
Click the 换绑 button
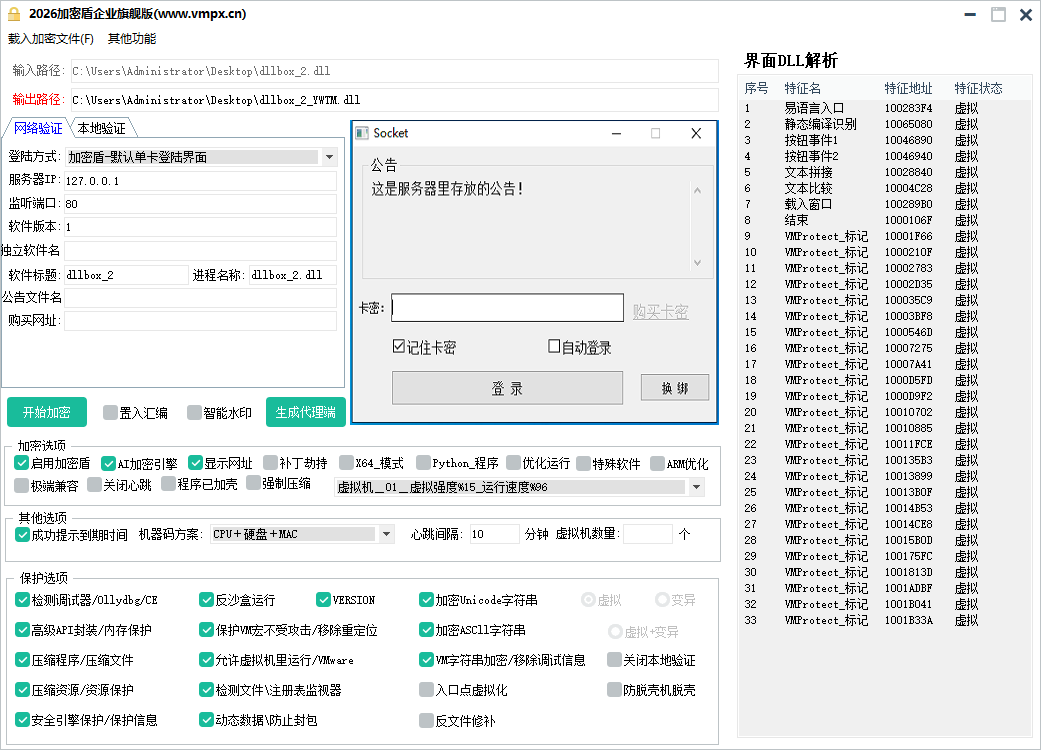coord(675,387)
